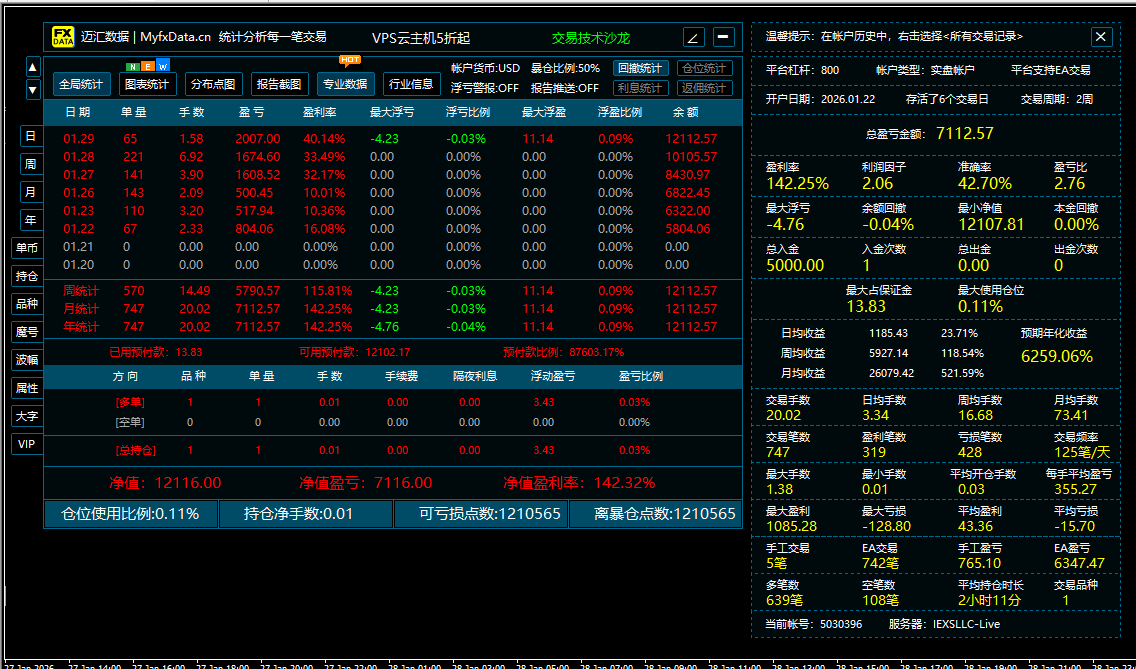Click the 净值盈利率 142.32% text
This screenshot has height=669, width=1136.
click(580, 483)
